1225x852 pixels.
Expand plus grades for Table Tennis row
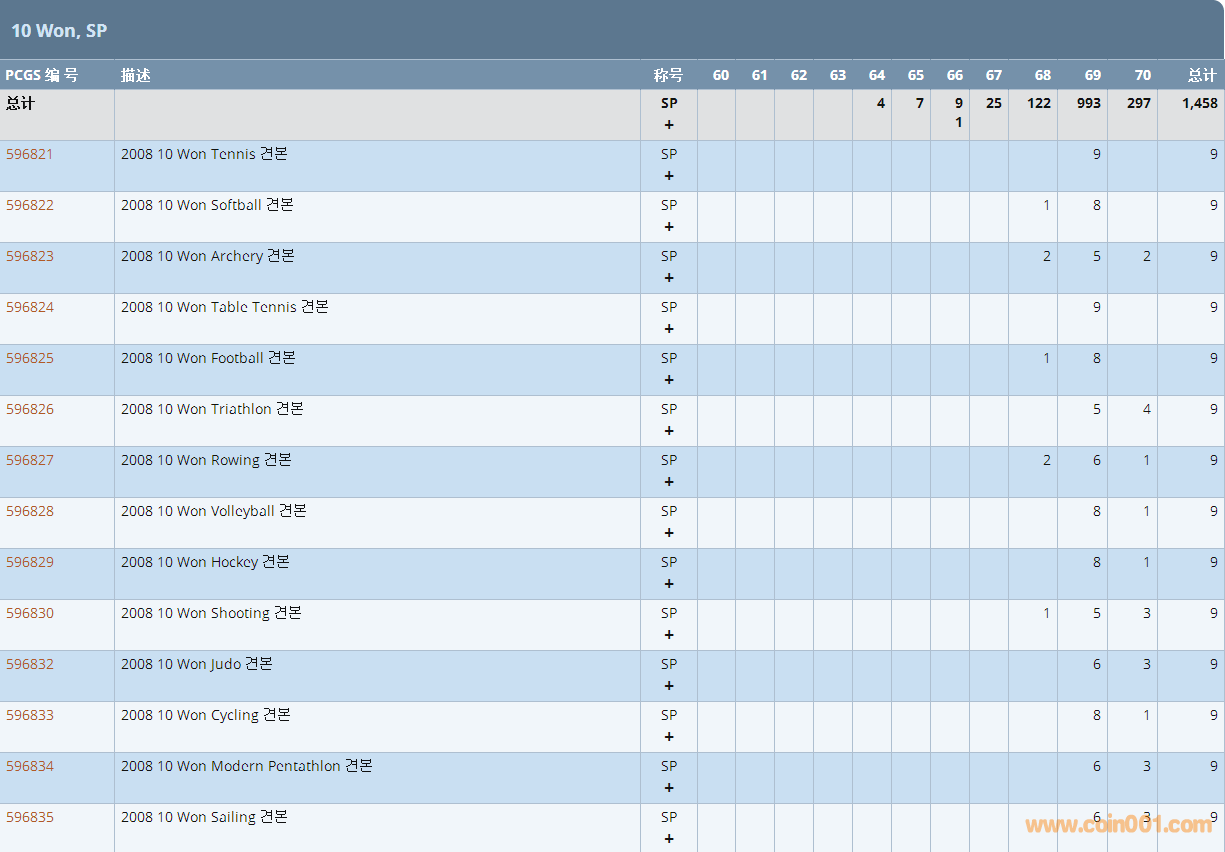[669, 329]
